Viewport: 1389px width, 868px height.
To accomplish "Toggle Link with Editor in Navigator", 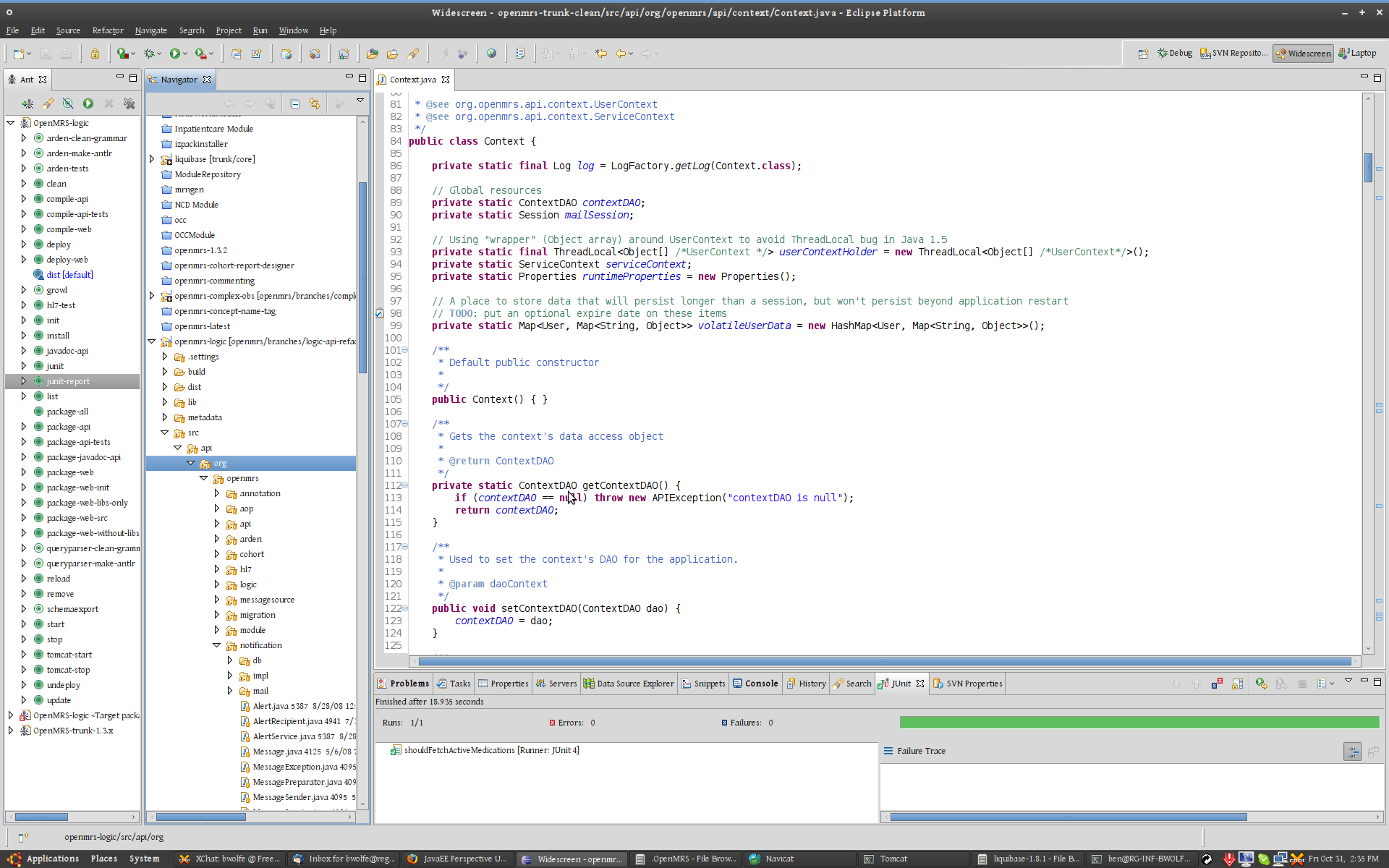I will tap(315, 104).
